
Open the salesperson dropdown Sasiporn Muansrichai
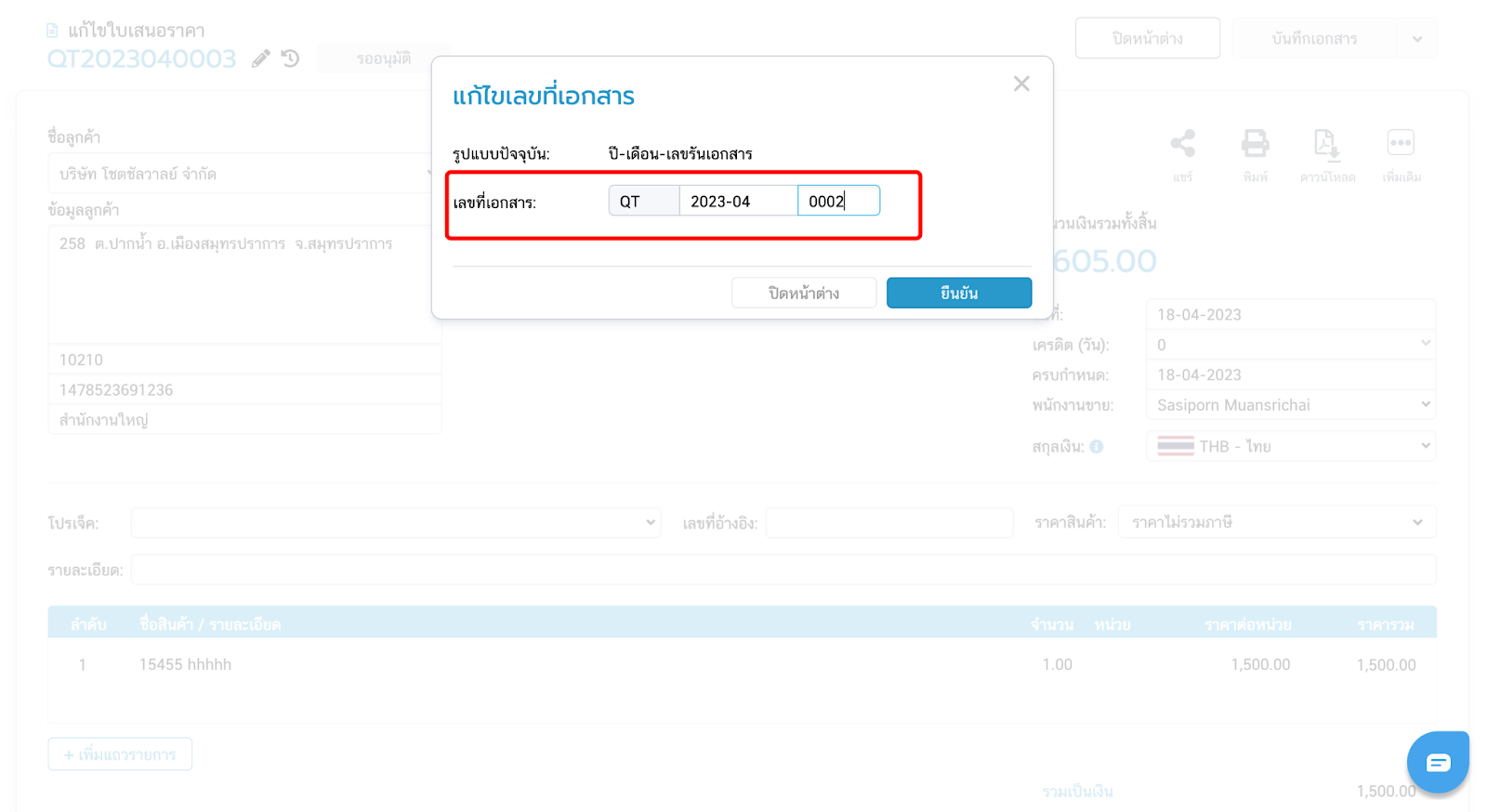[1290, 405]
